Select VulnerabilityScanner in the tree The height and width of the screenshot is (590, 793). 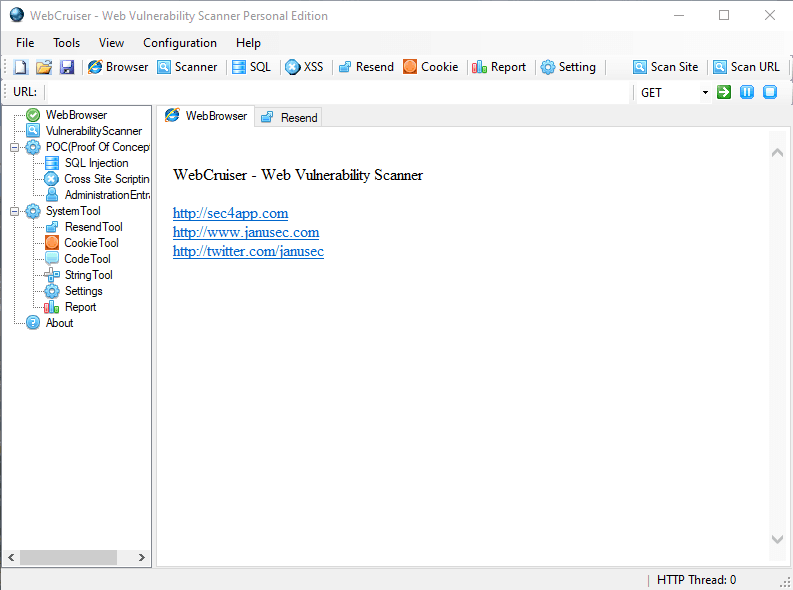pos(94,131)
